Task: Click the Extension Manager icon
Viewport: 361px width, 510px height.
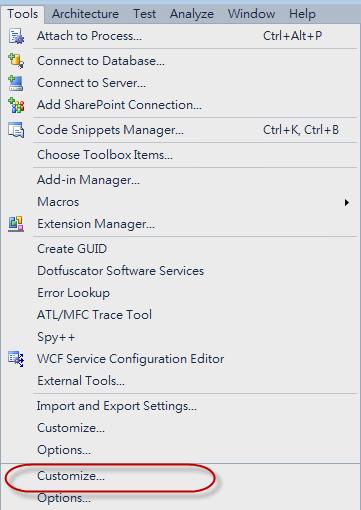Action: tap(16, 224)
